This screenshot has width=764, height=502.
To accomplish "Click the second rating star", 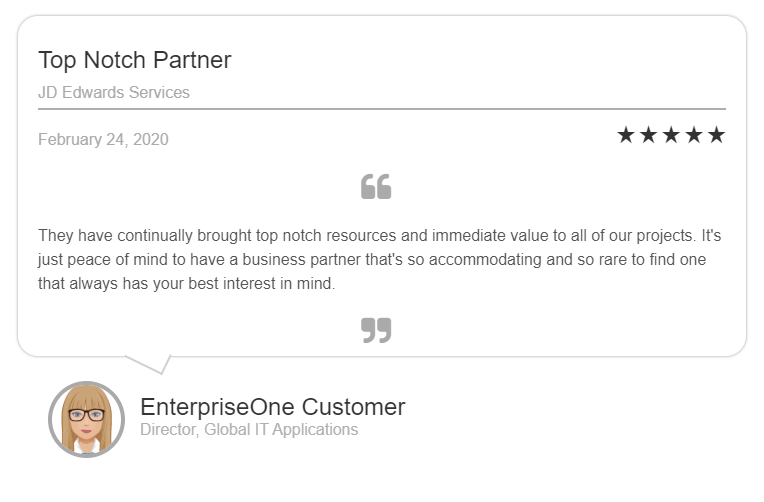I will point(649,135).
